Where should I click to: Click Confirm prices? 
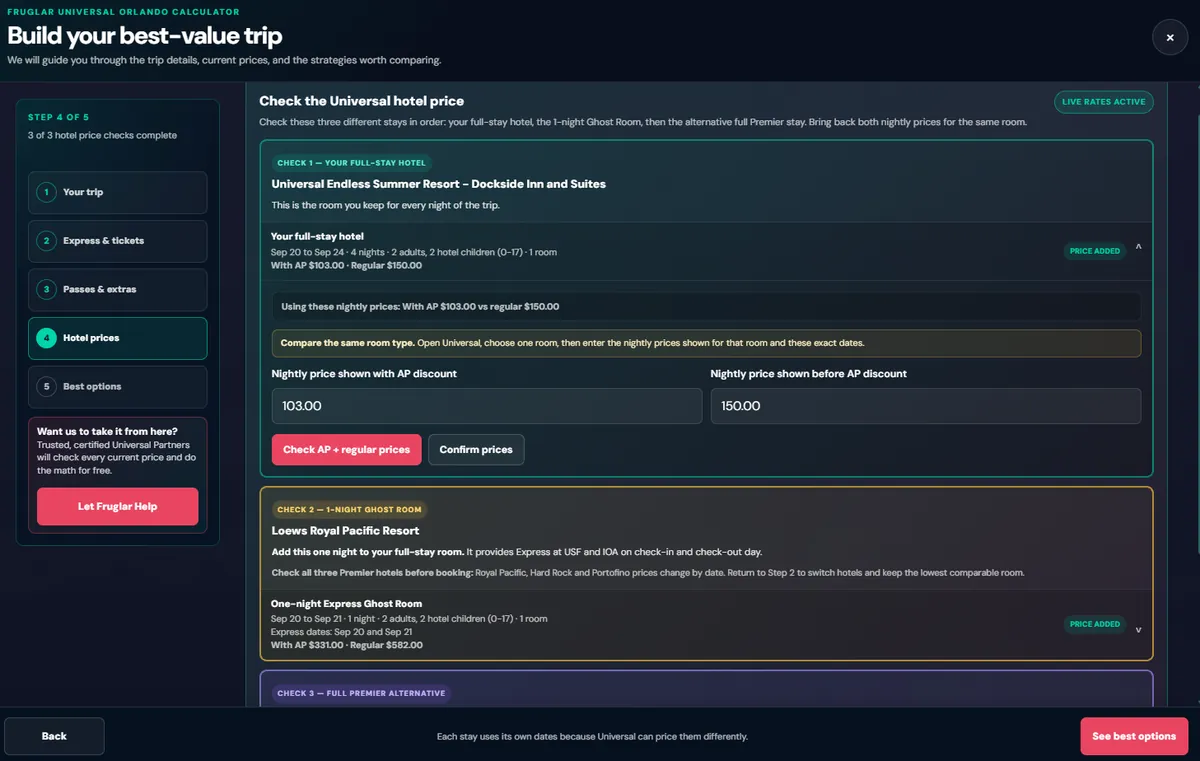(476, 450)
